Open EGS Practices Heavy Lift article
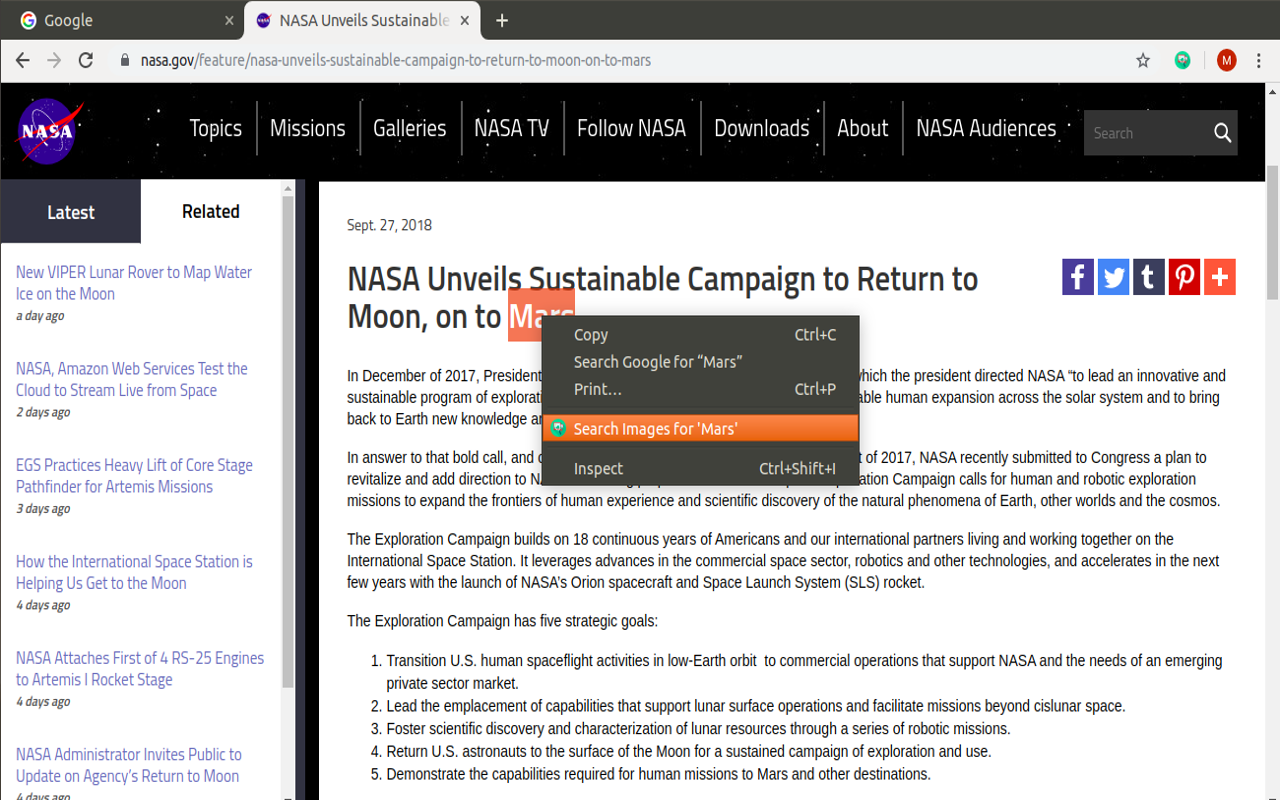 point(134,476)
